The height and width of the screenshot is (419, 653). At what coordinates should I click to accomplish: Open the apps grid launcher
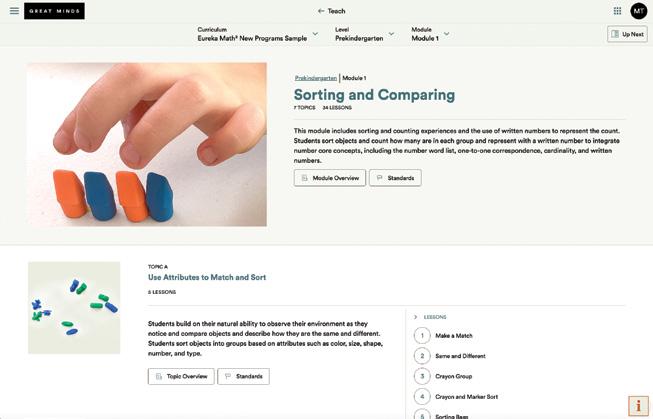(x=617, y=11)
